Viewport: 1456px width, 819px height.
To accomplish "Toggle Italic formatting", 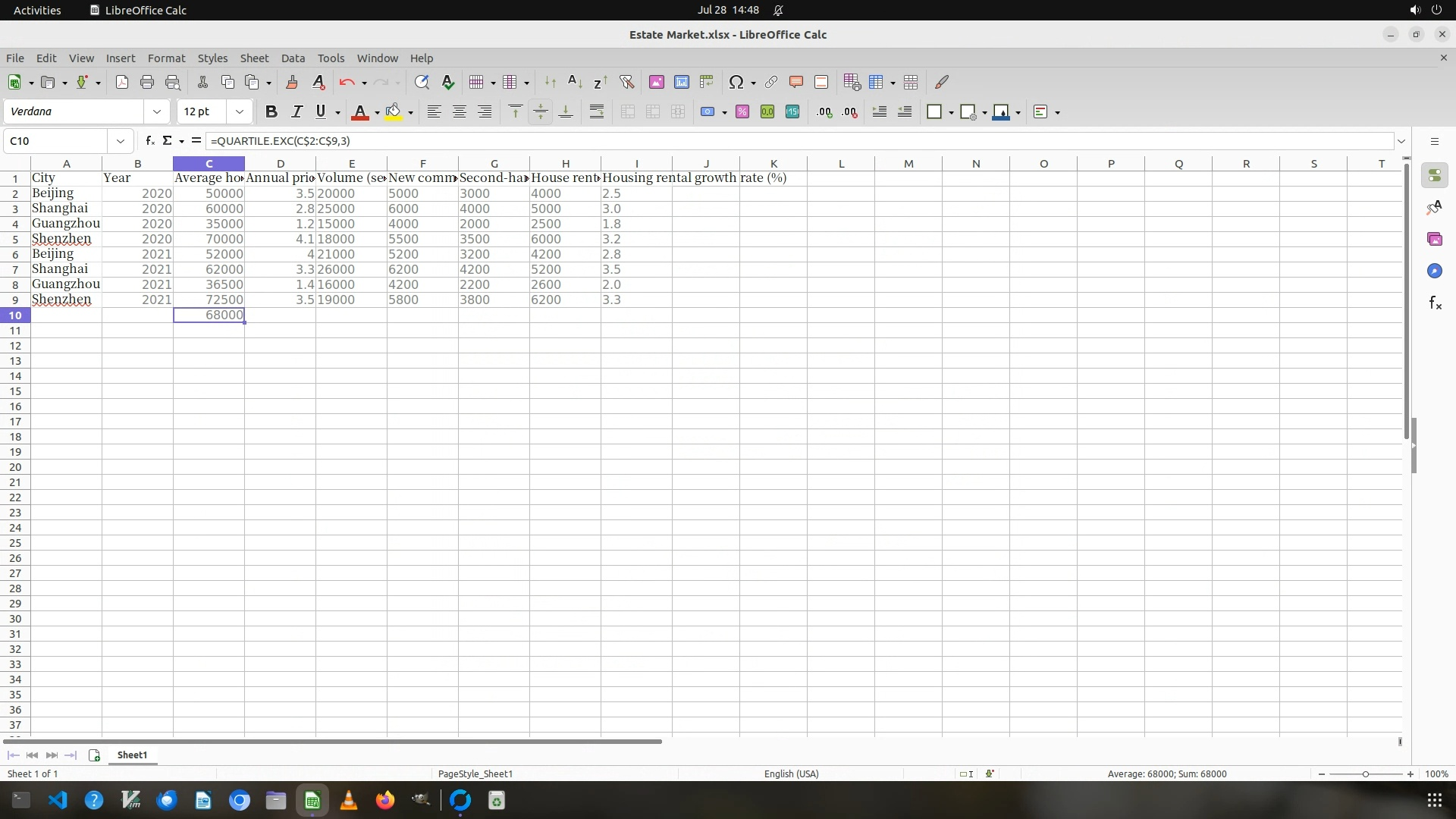I will 297,112.
